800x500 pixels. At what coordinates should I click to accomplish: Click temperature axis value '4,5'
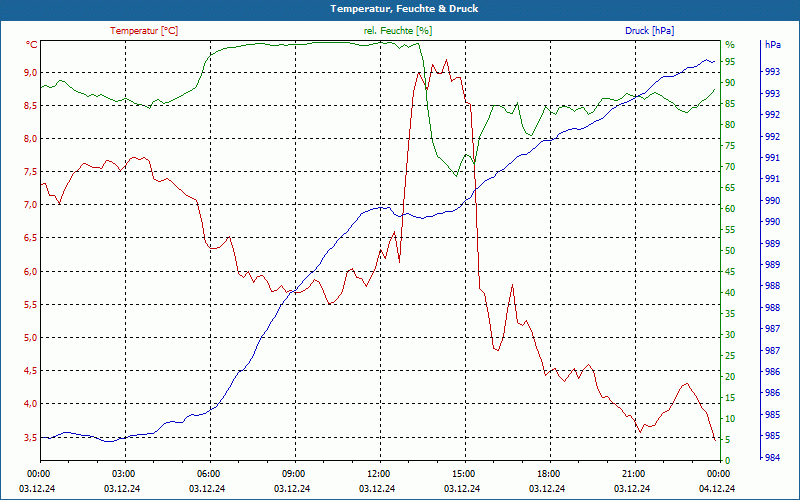(x=31, y=370)
